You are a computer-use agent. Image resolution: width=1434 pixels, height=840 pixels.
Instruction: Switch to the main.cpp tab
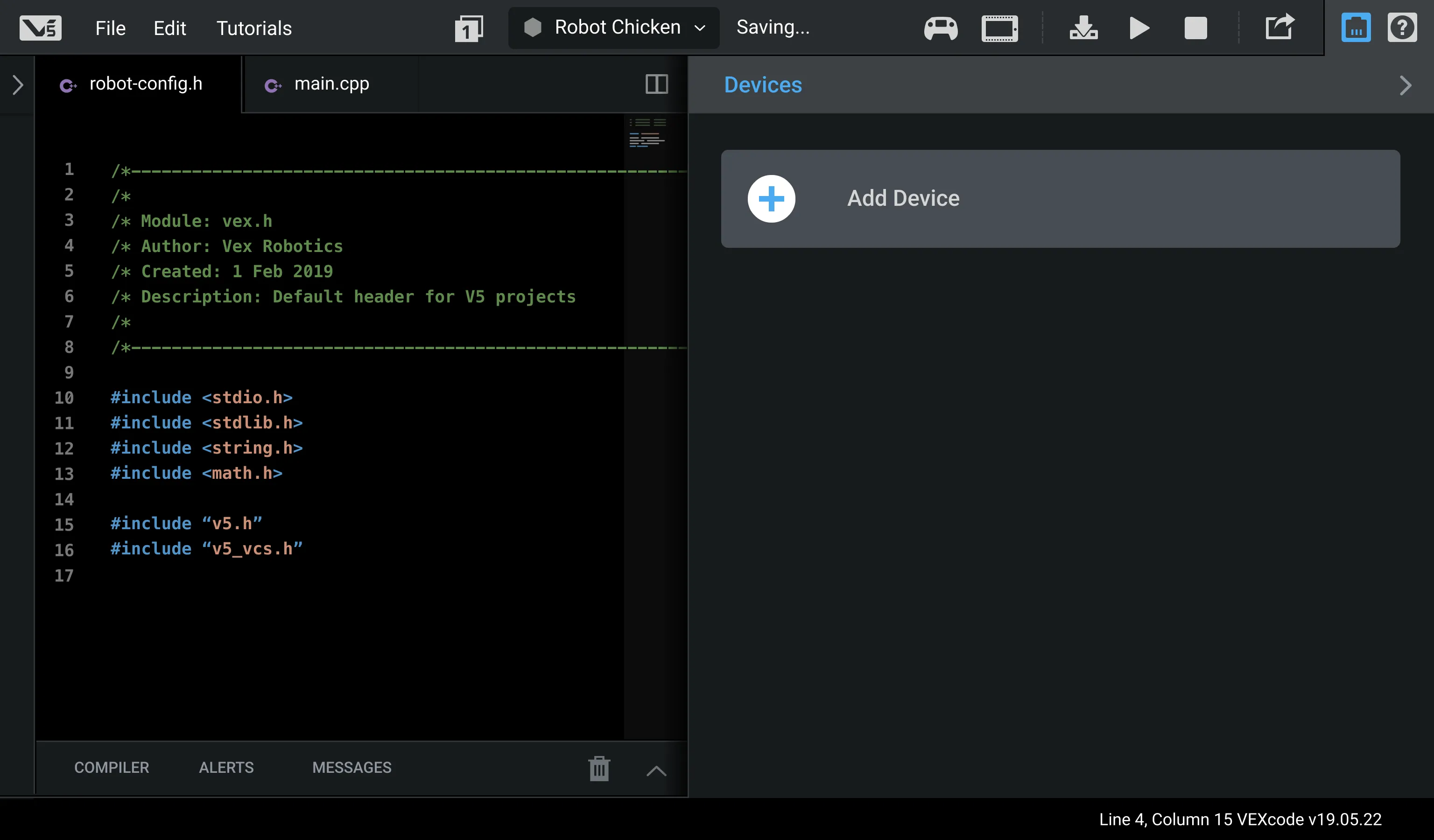pos(331,84)
